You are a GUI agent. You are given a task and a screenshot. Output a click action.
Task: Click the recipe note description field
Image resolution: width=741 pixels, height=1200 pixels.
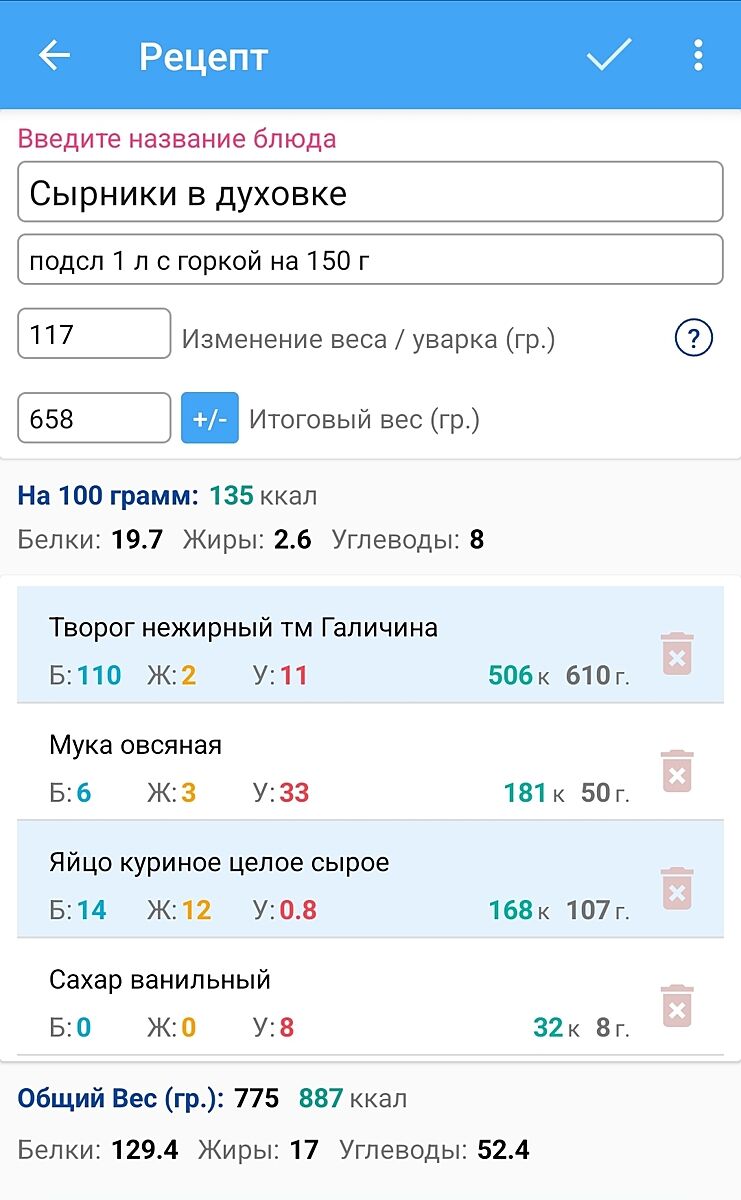[370, 260]
